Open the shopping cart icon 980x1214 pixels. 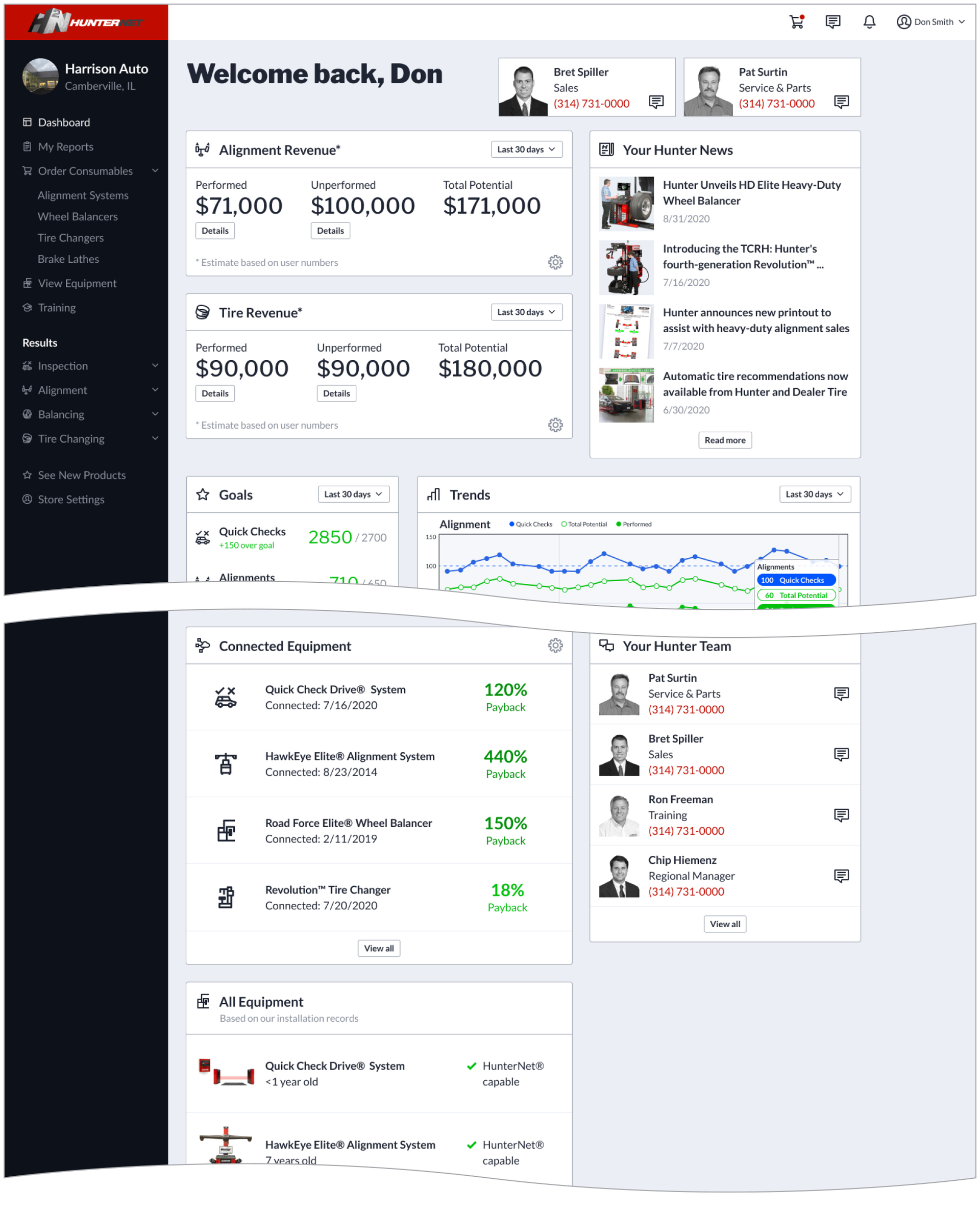click(797, 22)
